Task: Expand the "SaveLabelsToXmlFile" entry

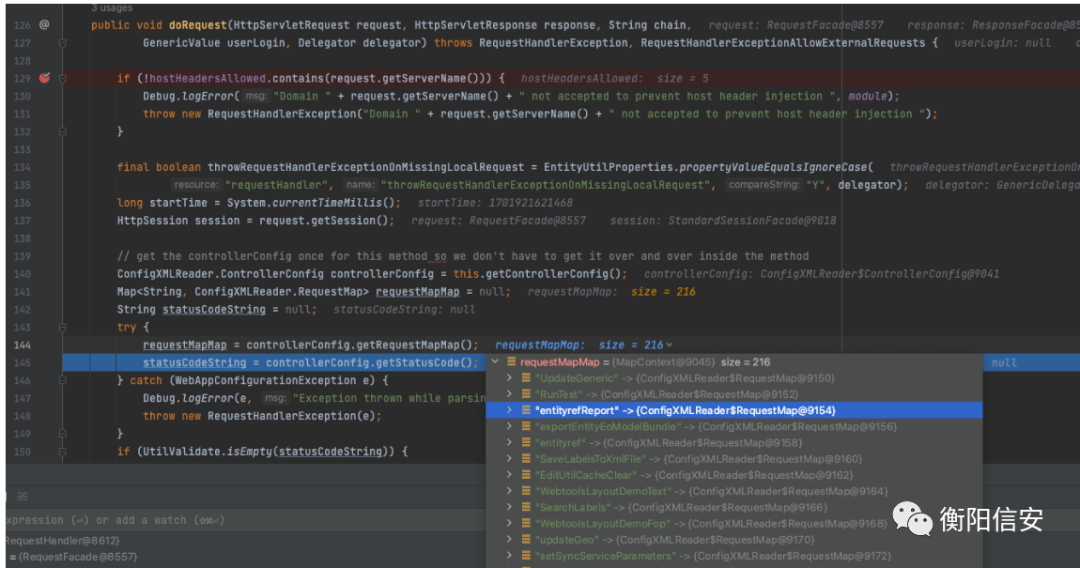Action: 509,459
